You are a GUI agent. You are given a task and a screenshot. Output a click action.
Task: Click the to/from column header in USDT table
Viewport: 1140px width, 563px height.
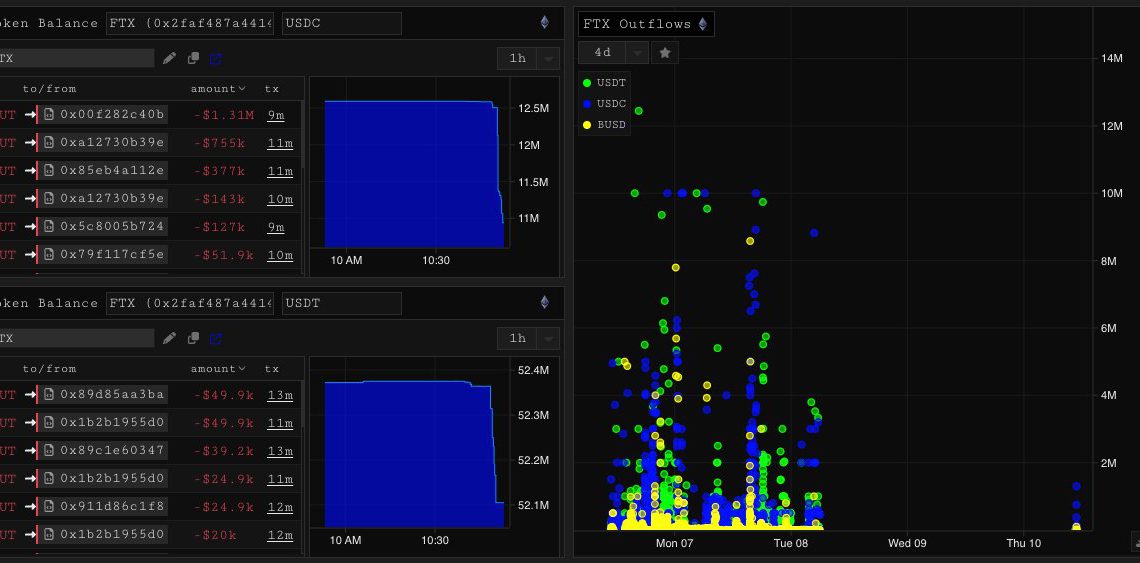point(49,369)
